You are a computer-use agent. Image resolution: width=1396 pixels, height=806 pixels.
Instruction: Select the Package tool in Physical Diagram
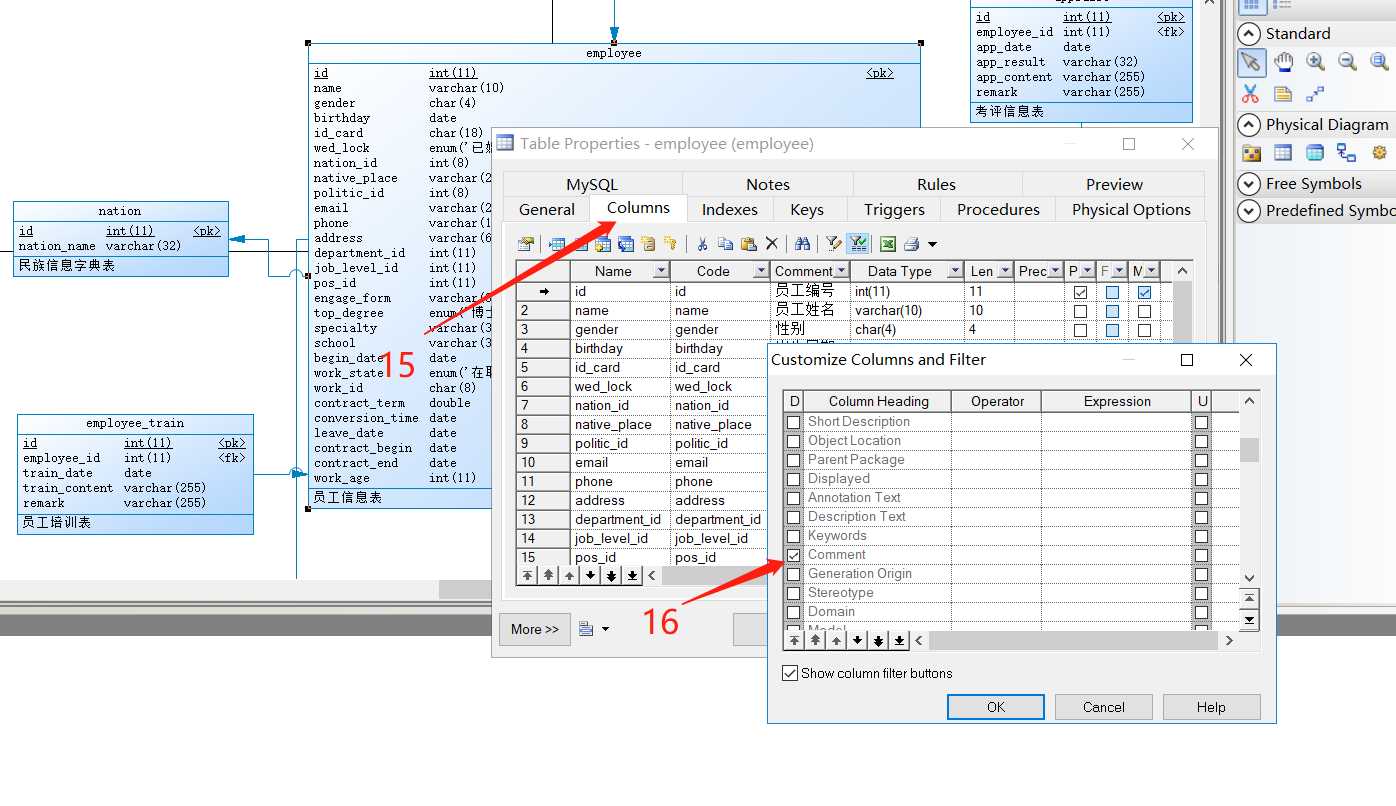click(x=1251, y=153)
